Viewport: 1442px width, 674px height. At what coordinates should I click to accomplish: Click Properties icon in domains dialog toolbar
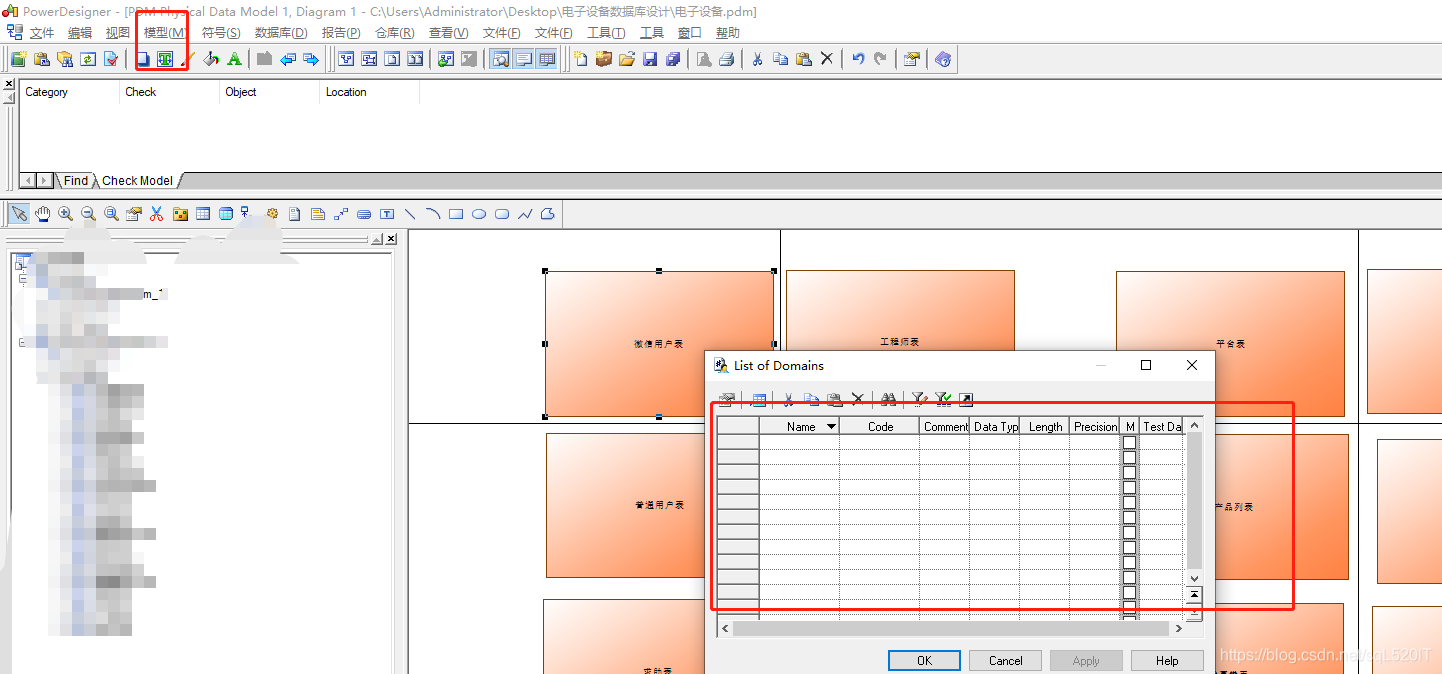tap(727, 400)
